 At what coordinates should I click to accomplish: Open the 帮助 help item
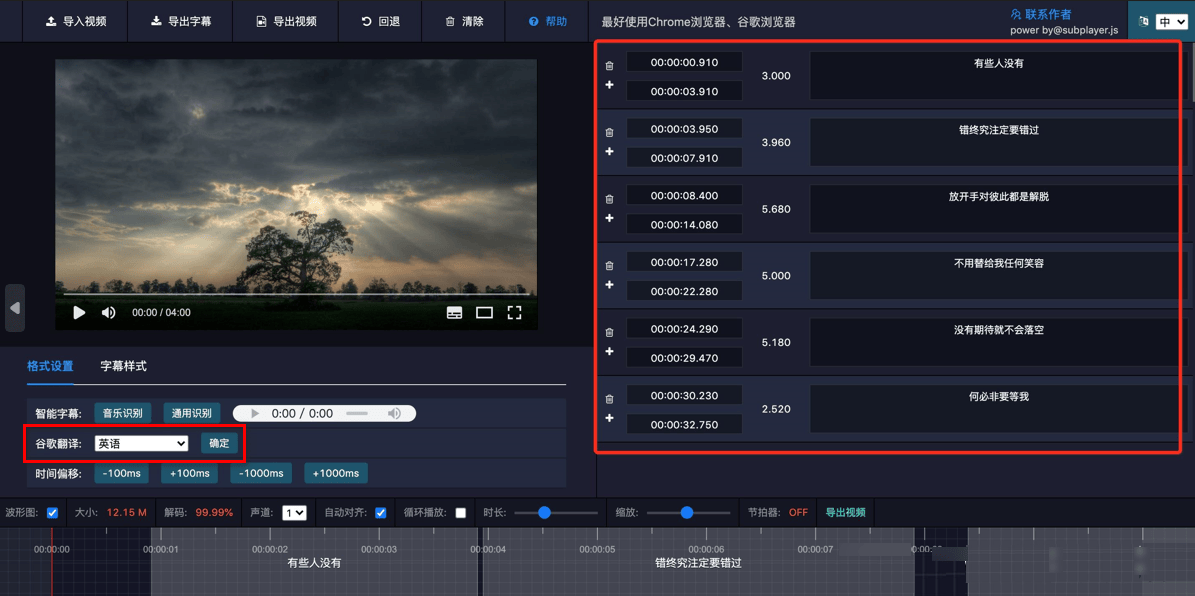pos(547,21)
